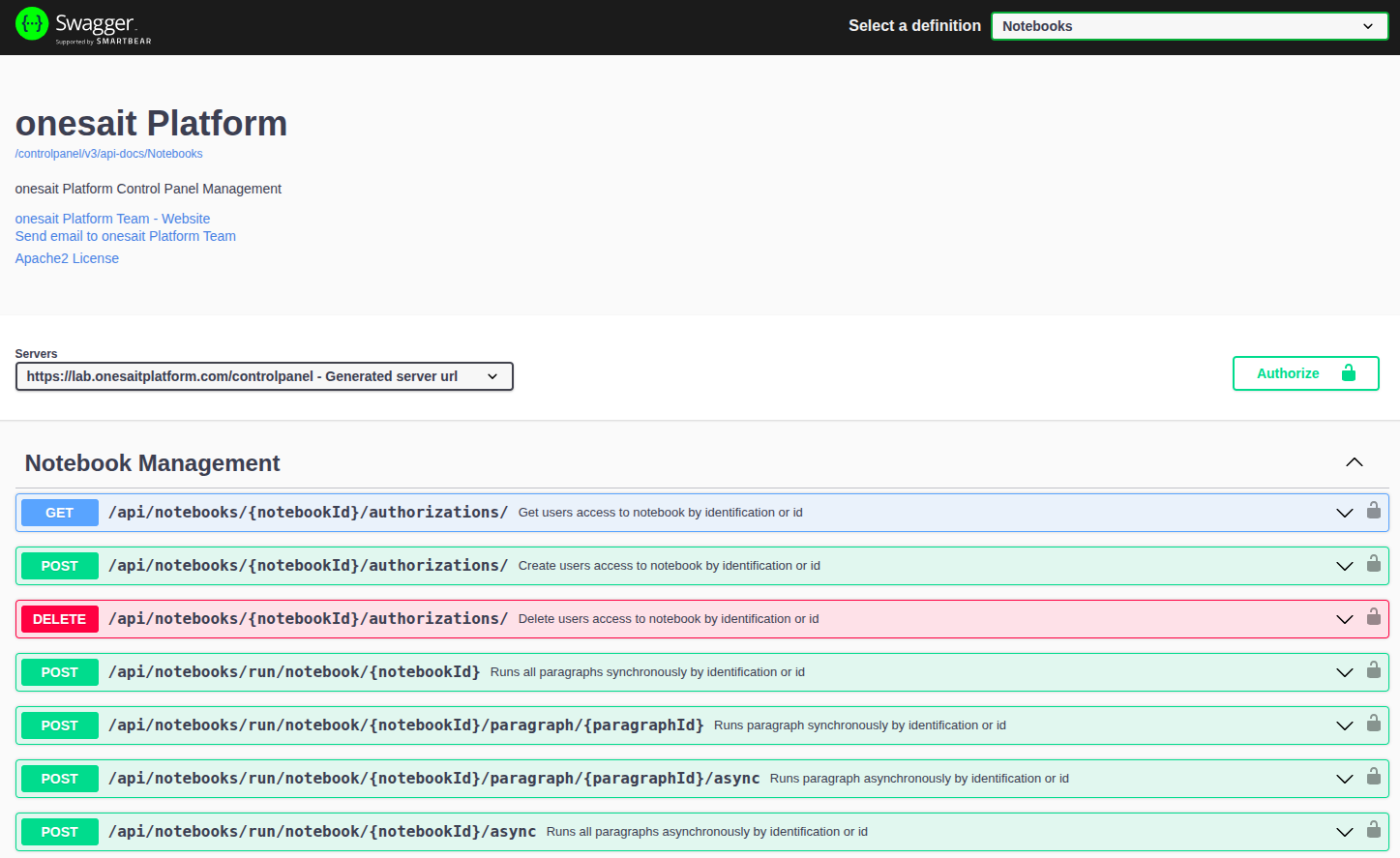Open the api-docs Notebooks link

(x=108, y=154)
